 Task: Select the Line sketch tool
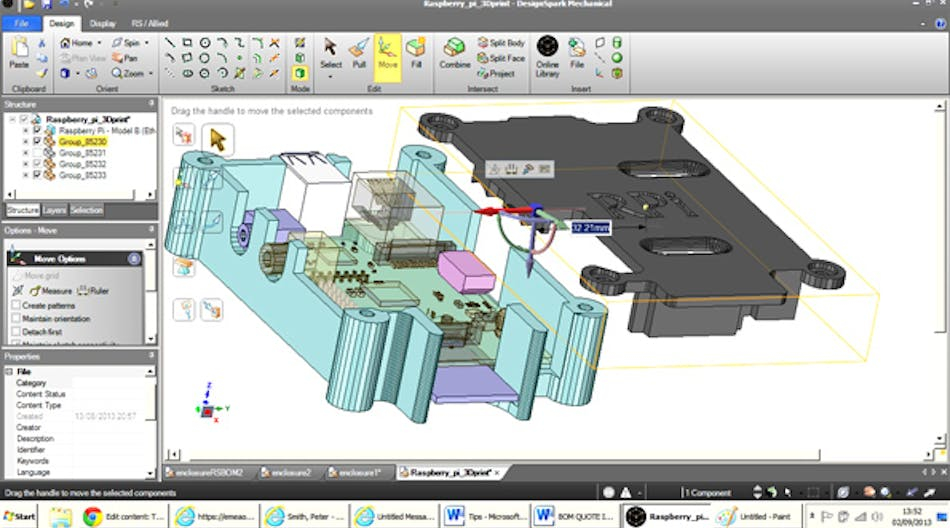(x=170, y=42)
